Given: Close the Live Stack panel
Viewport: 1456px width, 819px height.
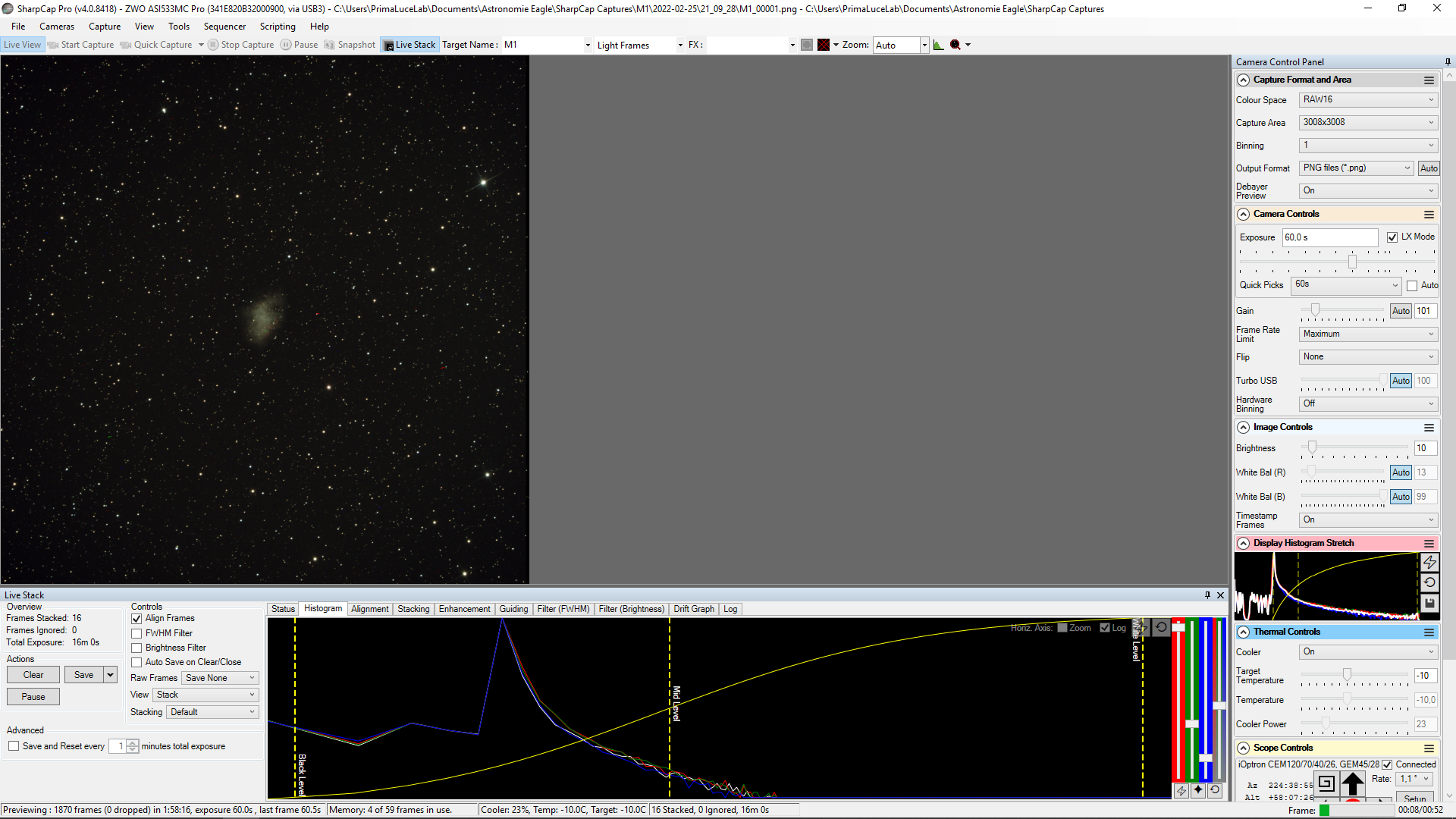Looking at the screenshot, I should 1220,595.
